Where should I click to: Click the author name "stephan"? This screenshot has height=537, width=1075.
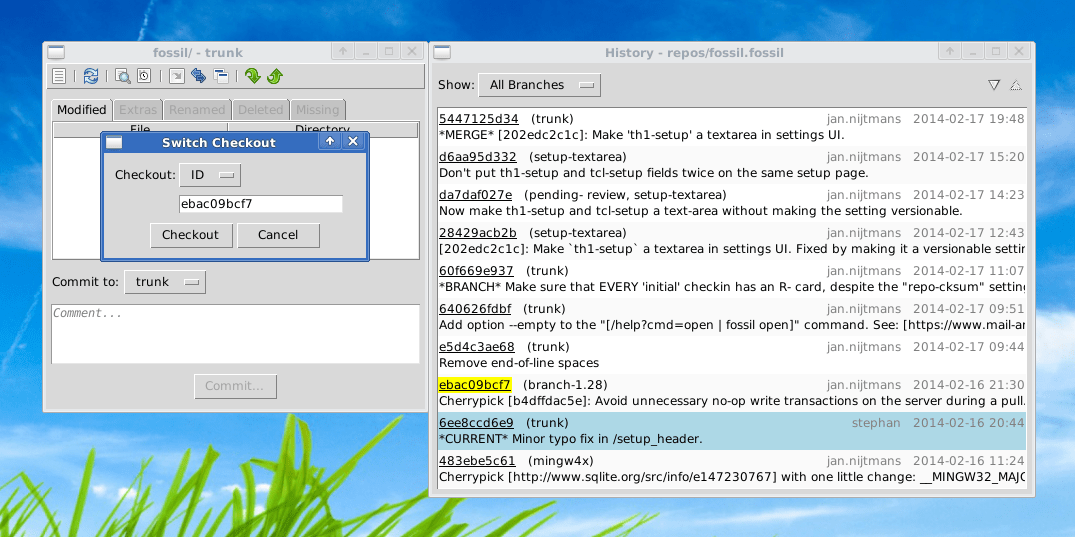pos(875,423)
